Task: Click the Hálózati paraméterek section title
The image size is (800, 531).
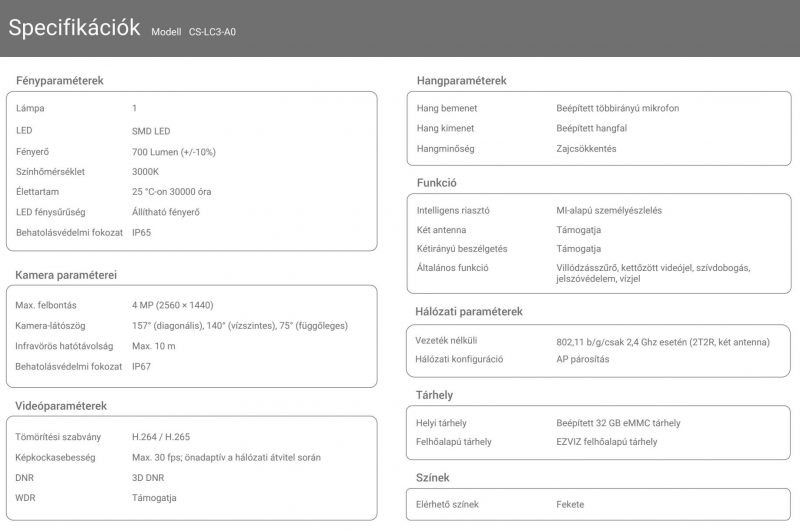Action: click(x=469, y=312)
